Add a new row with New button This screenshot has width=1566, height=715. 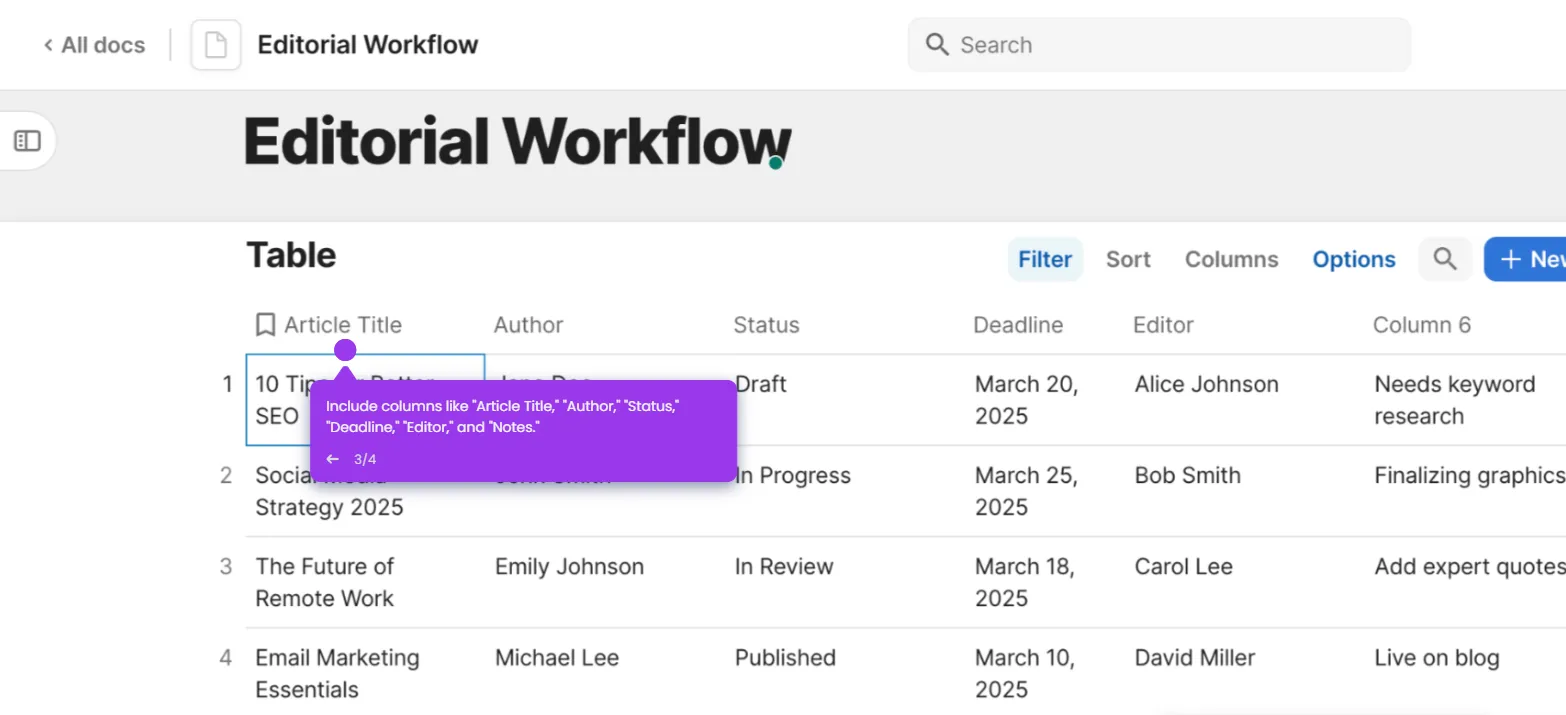[1527, 259]
